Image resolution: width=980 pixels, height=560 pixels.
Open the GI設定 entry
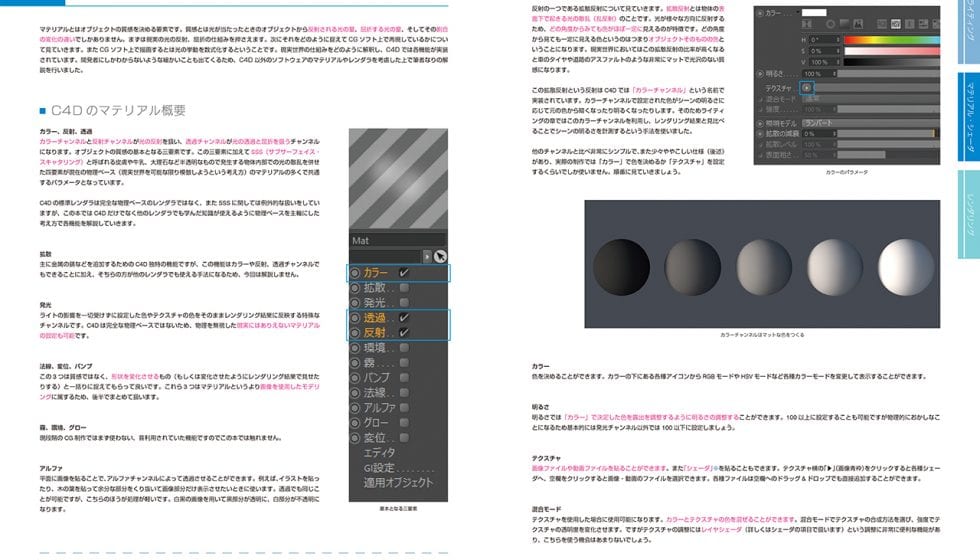379,468
